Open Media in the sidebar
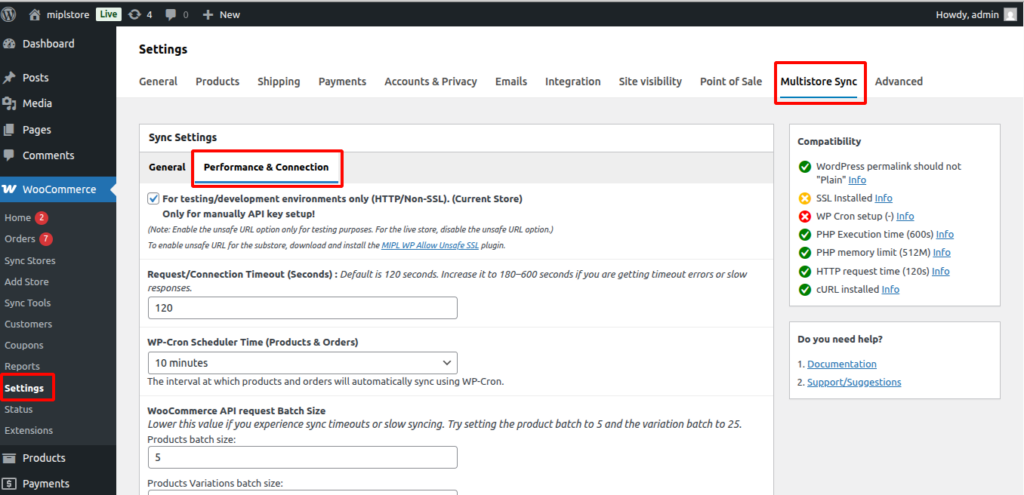 click(x=36, y=104)
